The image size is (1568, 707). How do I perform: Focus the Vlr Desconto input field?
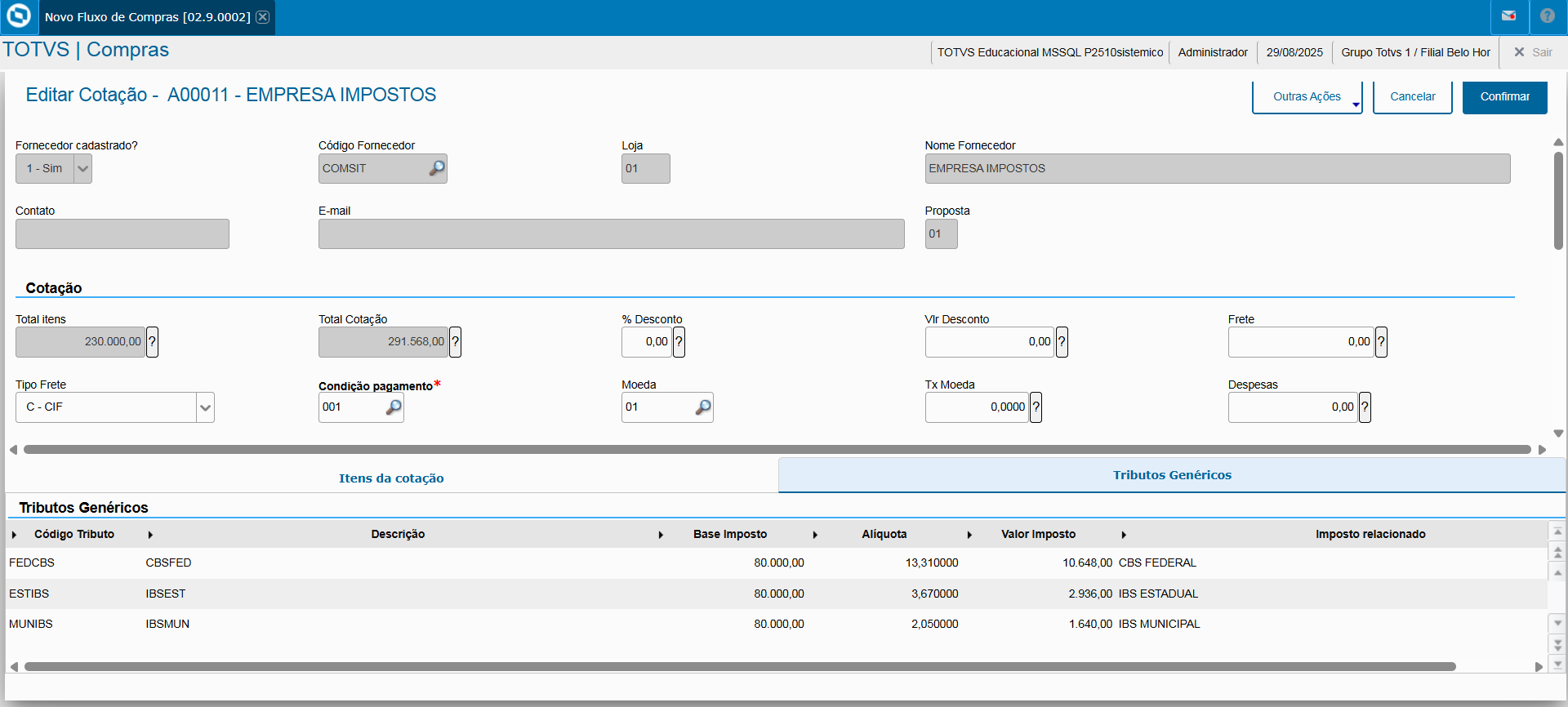tap(990, 342)
